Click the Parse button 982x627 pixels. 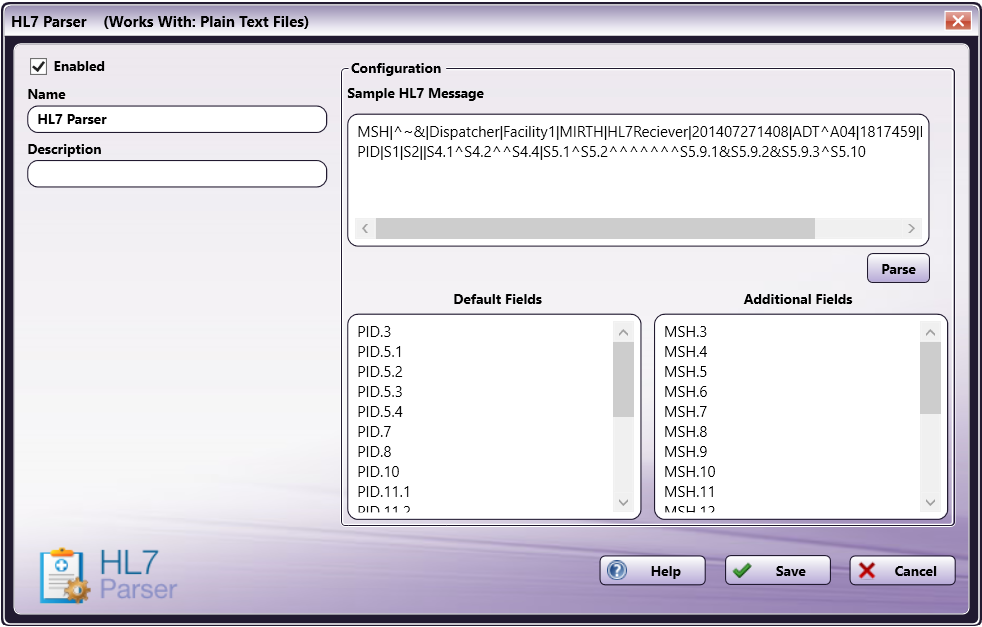pos(898,269)
